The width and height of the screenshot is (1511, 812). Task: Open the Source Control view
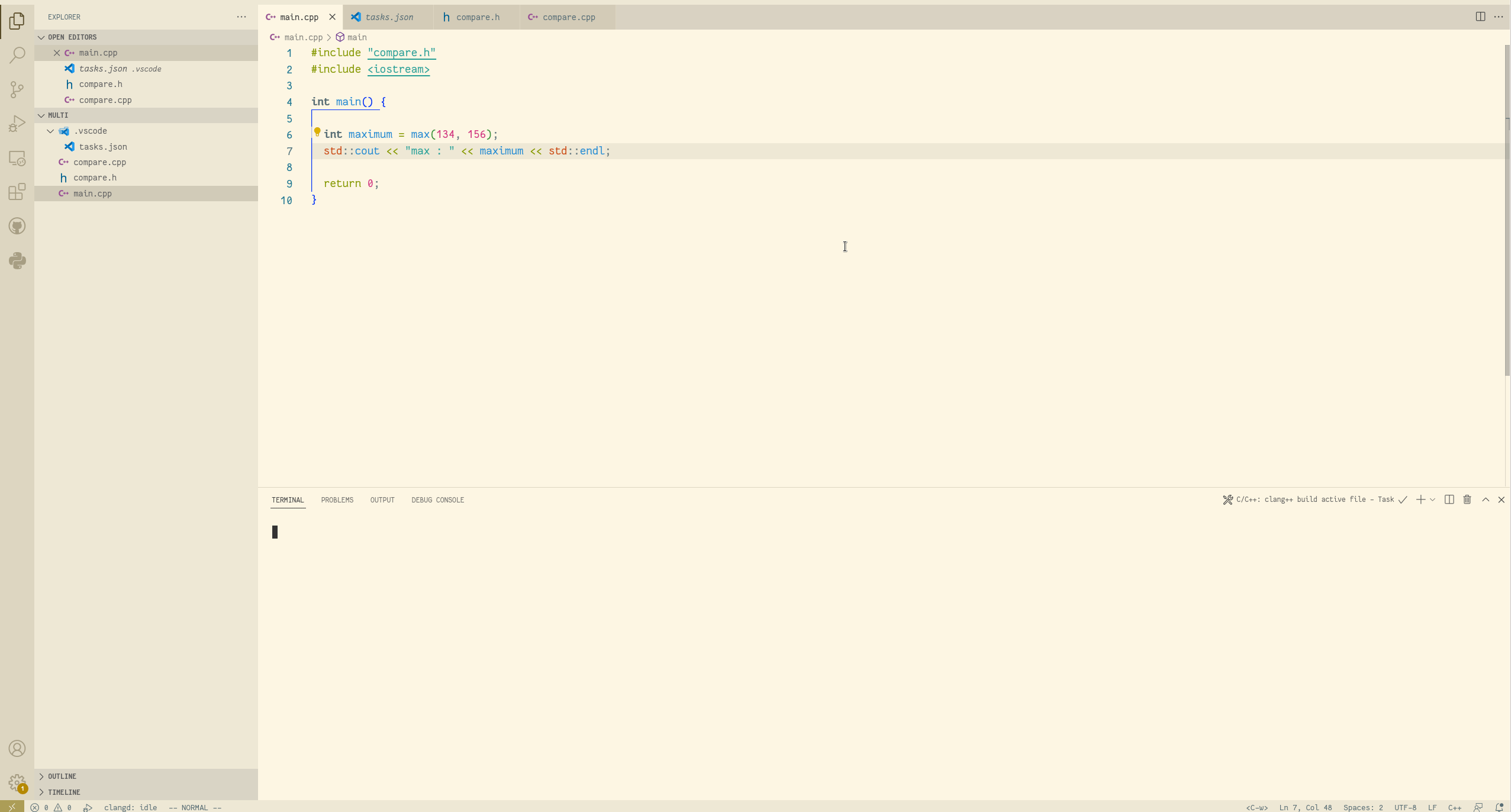(x=17, y=89)
